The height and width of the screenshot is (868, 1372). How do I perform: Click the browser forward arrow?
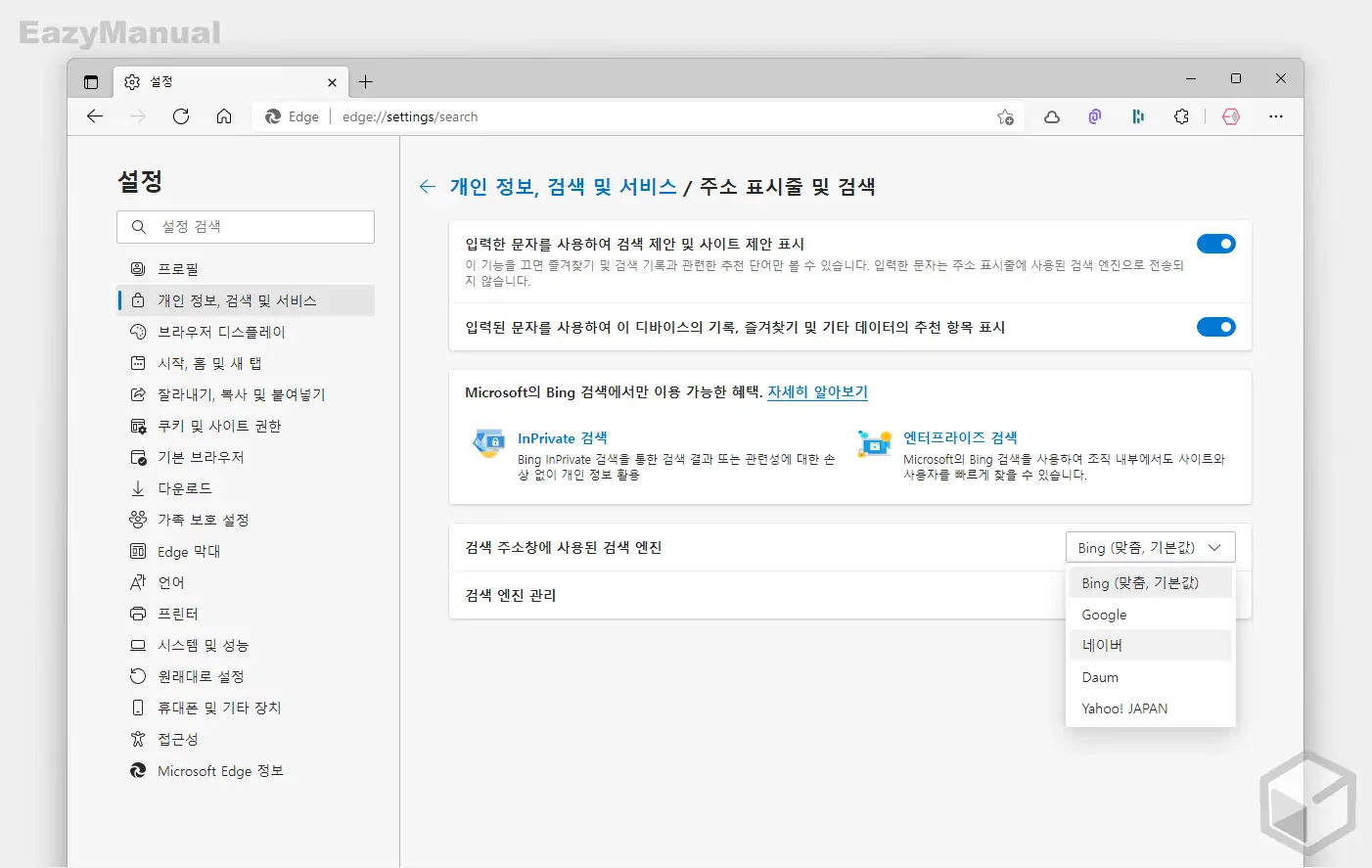pos(138,116)
